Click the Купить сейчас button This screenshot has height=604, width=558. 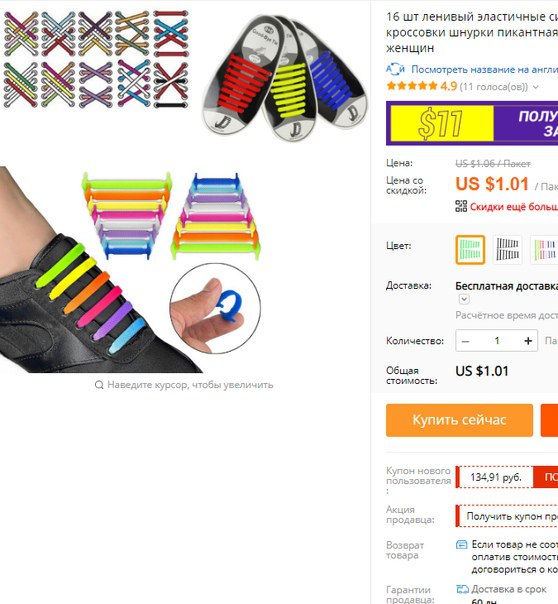[459, 420]
